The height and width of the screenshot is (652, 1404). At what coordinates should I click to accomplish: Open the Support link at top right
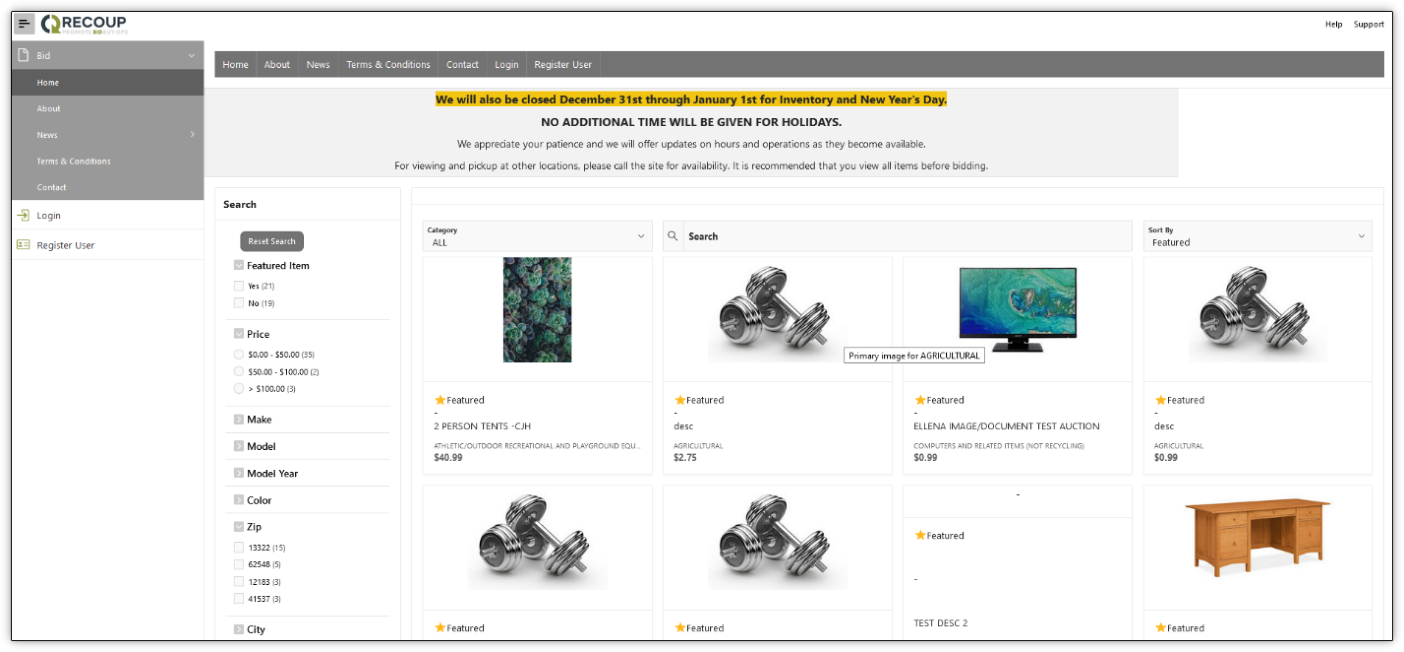click(x=1369, y=24)
